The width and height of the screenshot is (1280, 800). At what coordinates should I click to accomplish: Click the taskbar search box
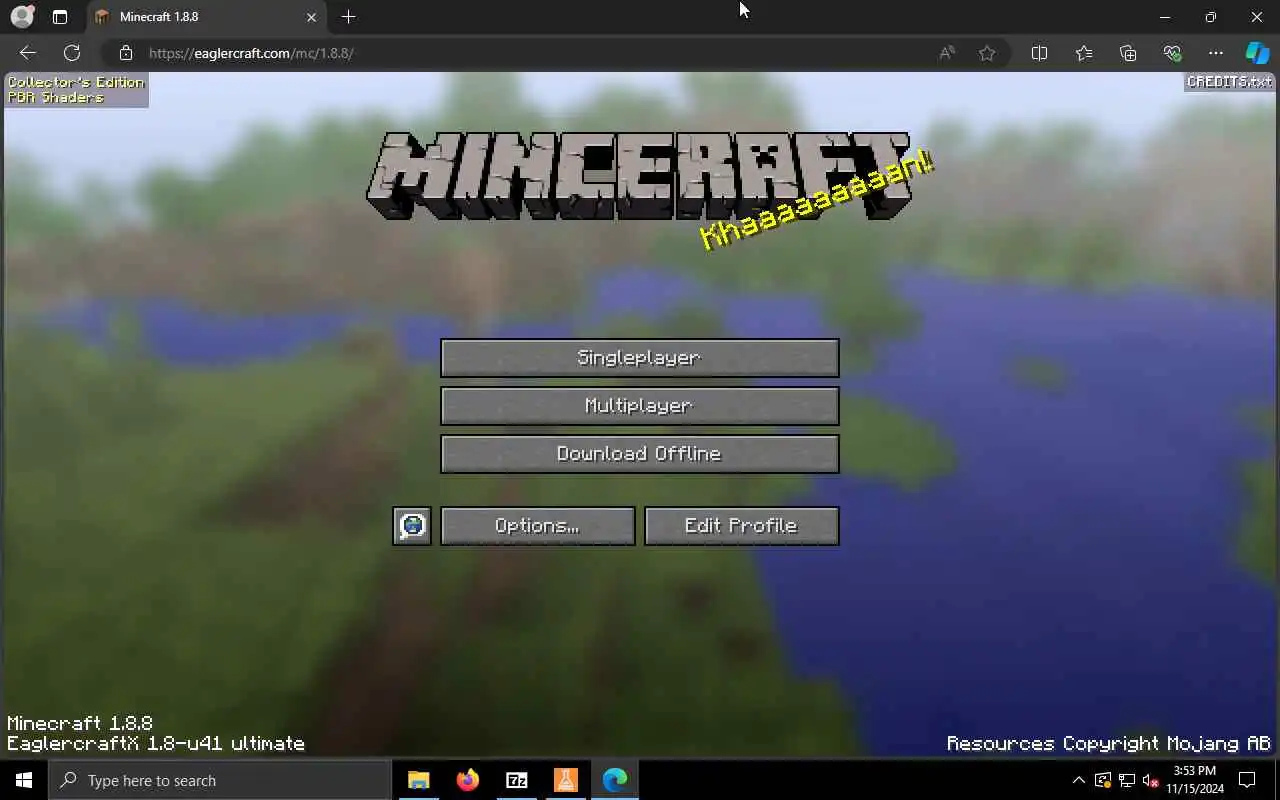[220, 780]
